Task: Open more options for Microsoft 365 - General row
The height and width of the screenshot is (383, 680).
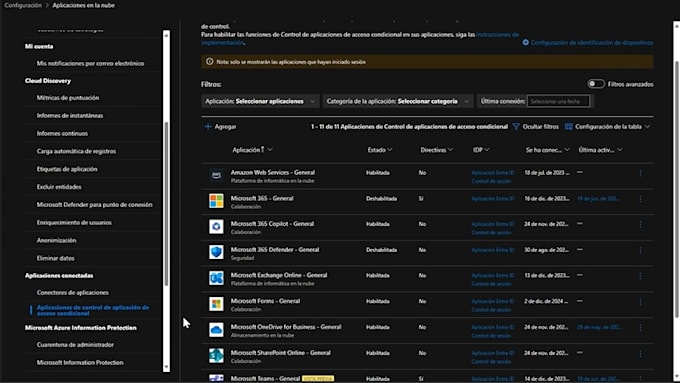Action: pyautogui.click(x=640, y=199)
